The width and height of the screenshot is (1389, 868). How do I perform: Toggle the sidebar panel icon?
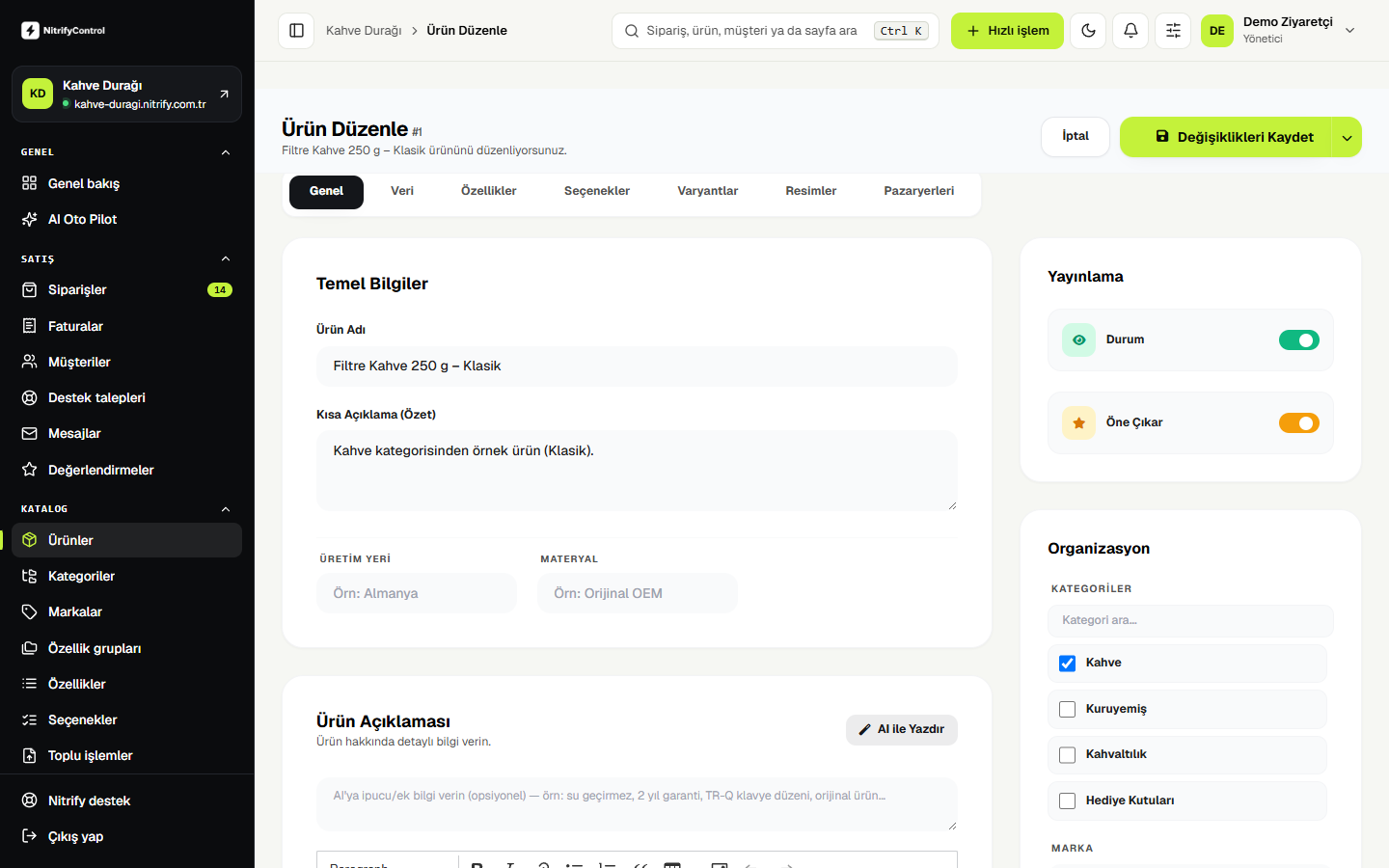pos(296,31)
